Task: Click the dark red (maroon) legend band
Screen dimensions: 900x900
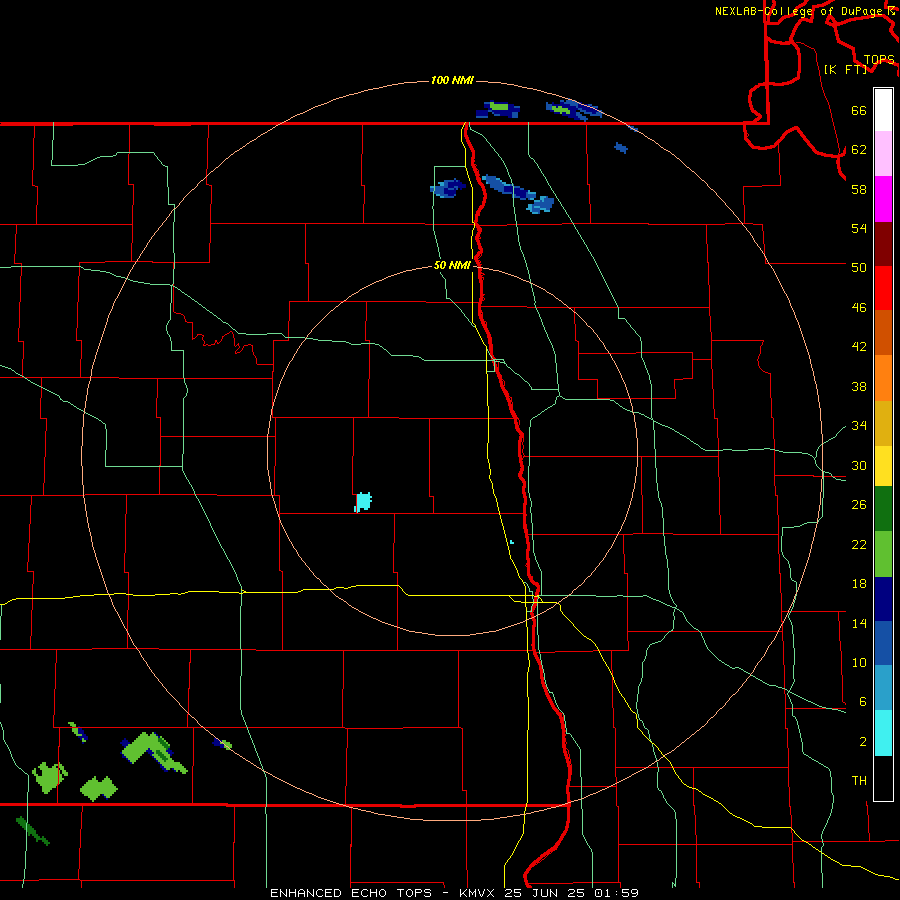Action: [883, 244]
